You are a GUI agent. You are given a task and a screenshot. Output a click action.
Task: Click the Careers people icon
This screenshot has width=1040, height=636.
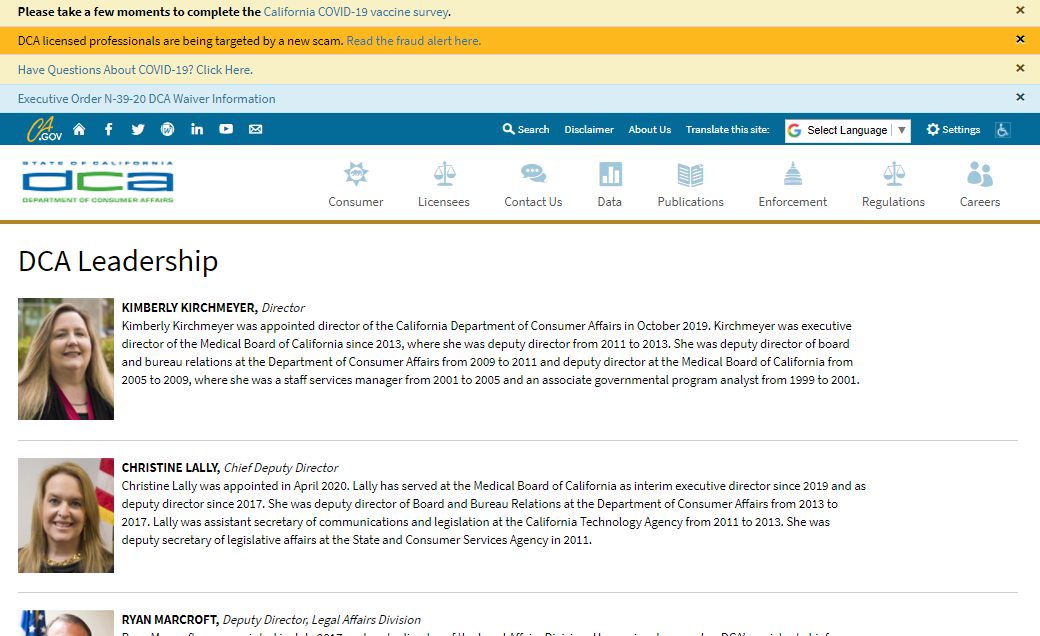click(980, 174)
